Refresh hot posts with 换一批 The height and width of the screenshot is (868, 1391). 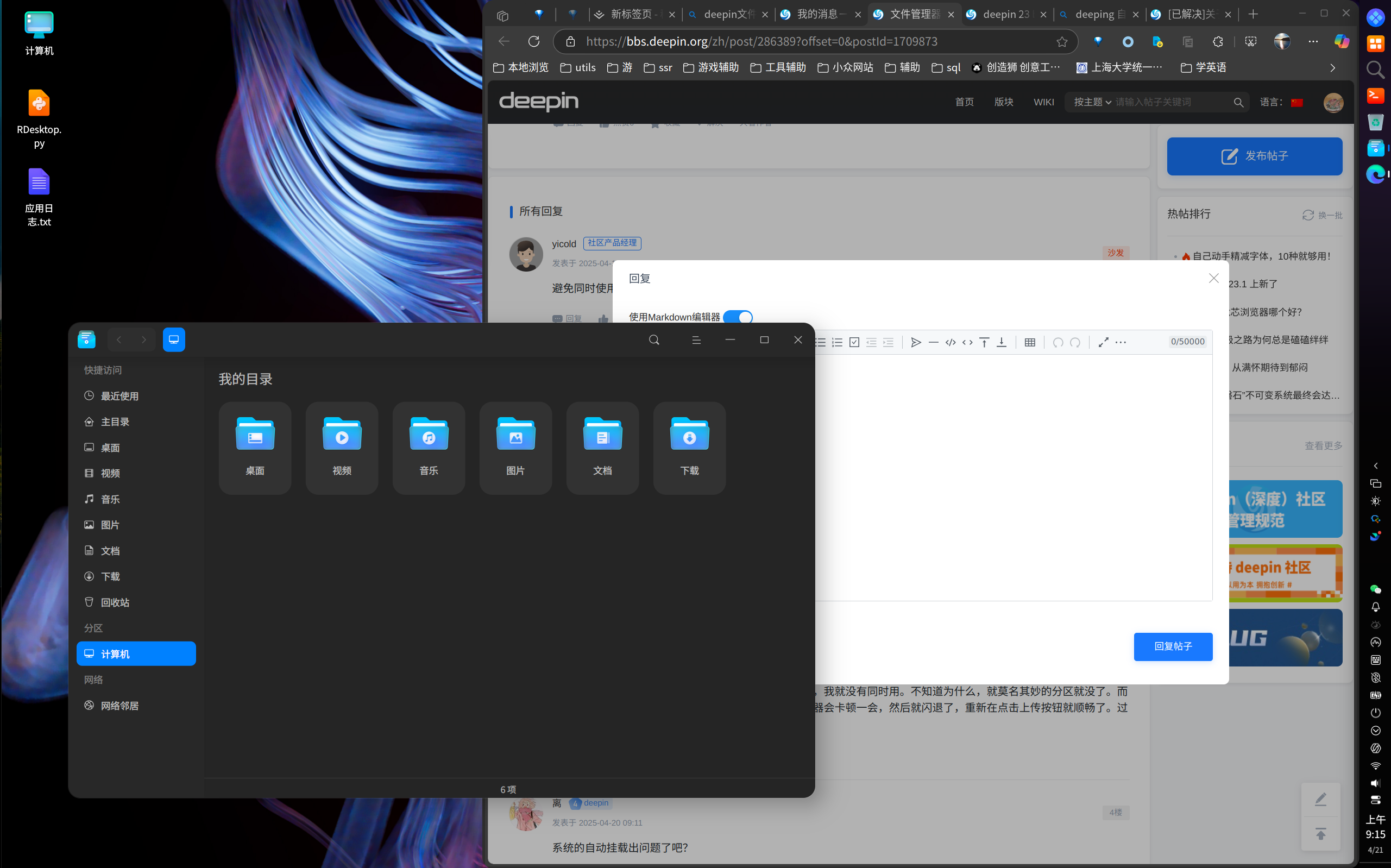1322,215
